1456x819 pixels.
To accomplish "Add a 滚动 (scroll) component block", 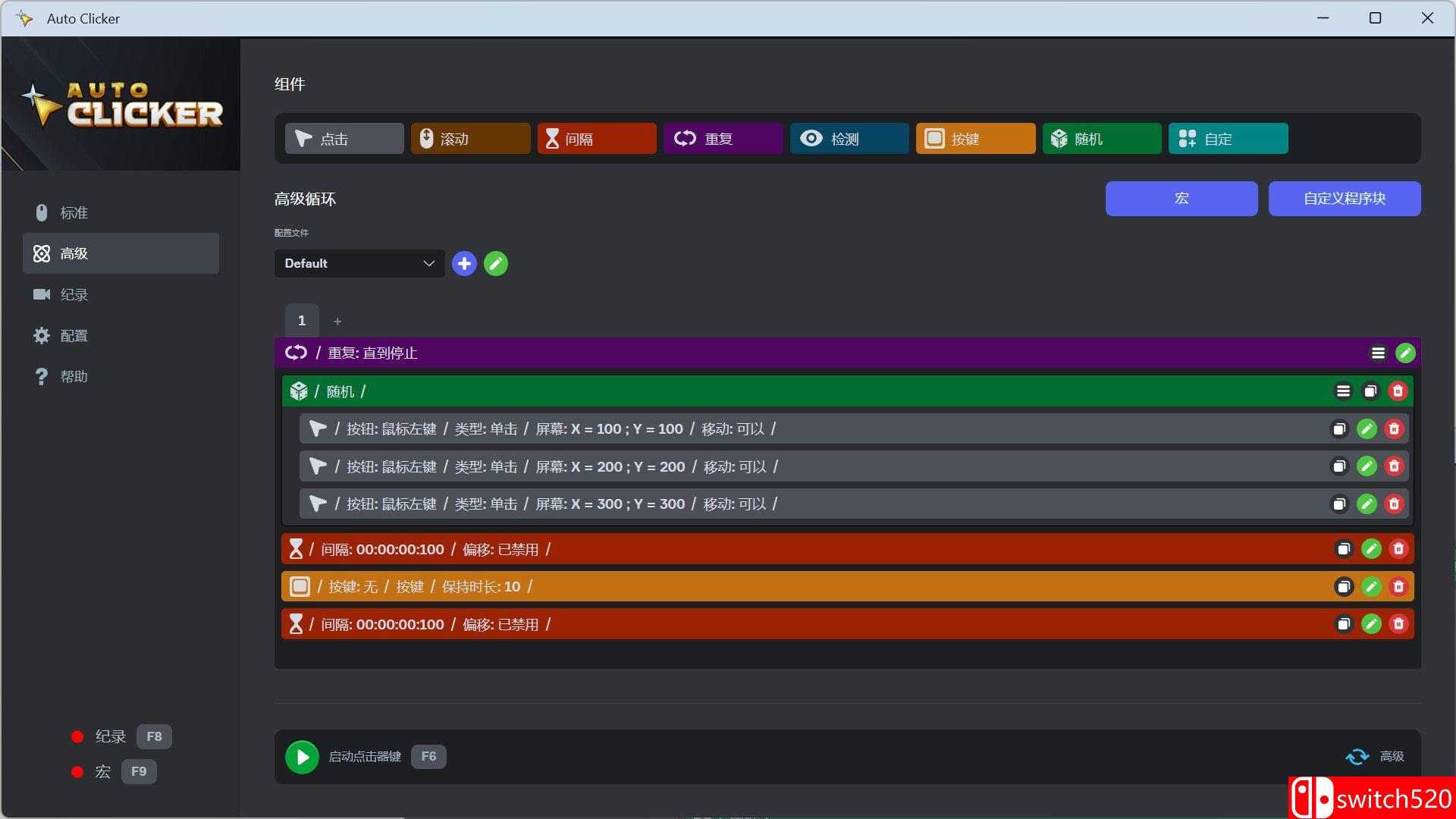I will [470, 139].
